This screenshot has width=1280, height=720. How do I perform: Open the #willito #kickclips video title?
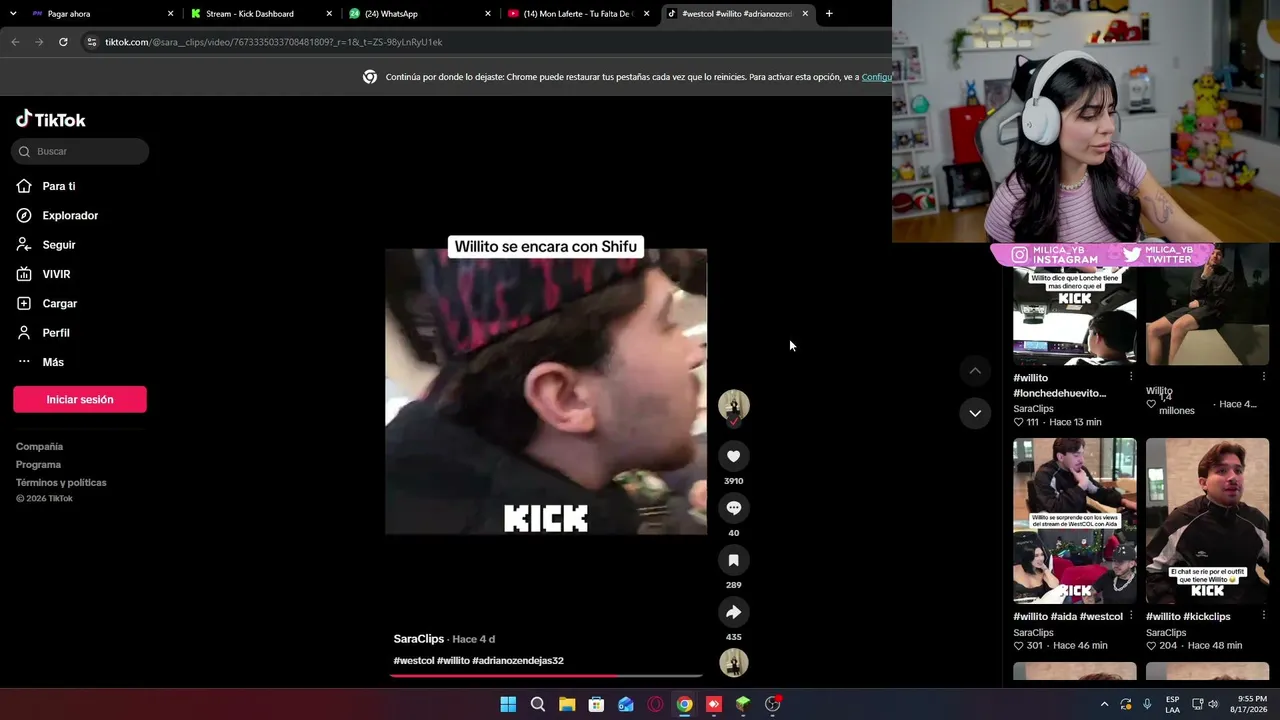[x=1188, y=617]
